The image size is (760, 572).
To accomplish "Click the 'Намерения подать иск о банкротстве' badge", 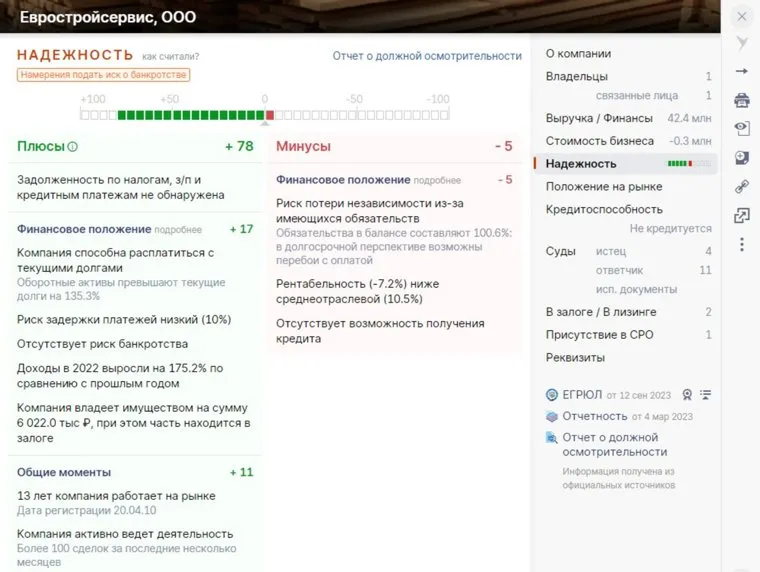I will click(103, 75).
